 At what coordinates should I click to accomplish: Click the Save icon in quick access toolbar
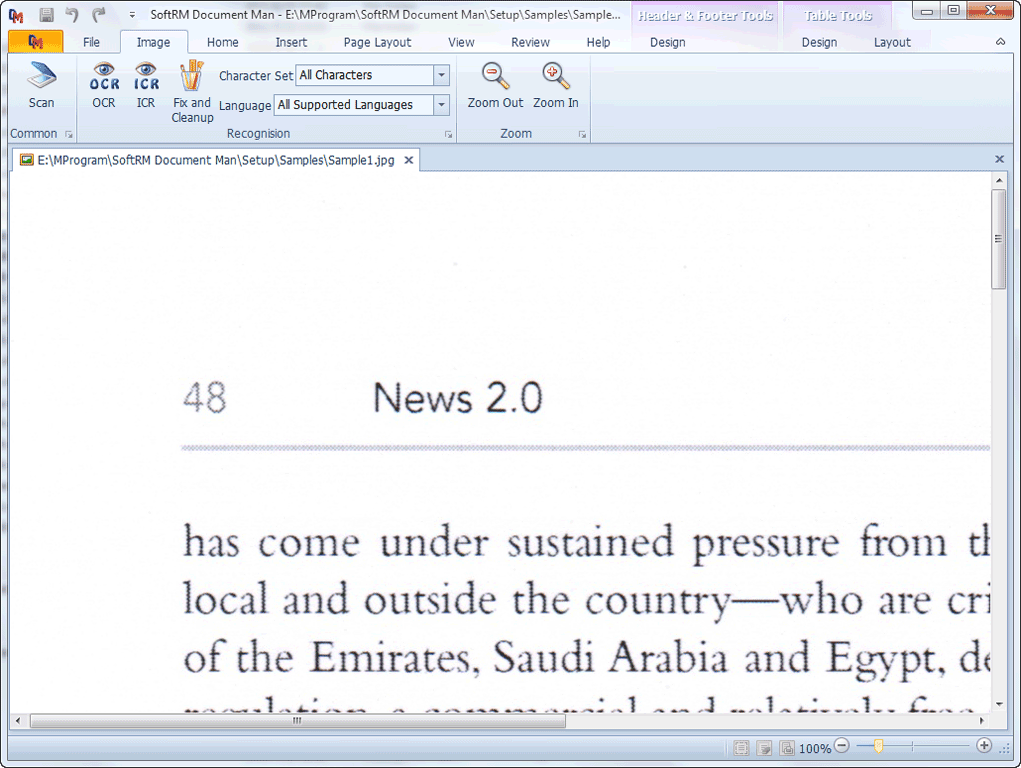pyautogui.click(x=46, y=14)
